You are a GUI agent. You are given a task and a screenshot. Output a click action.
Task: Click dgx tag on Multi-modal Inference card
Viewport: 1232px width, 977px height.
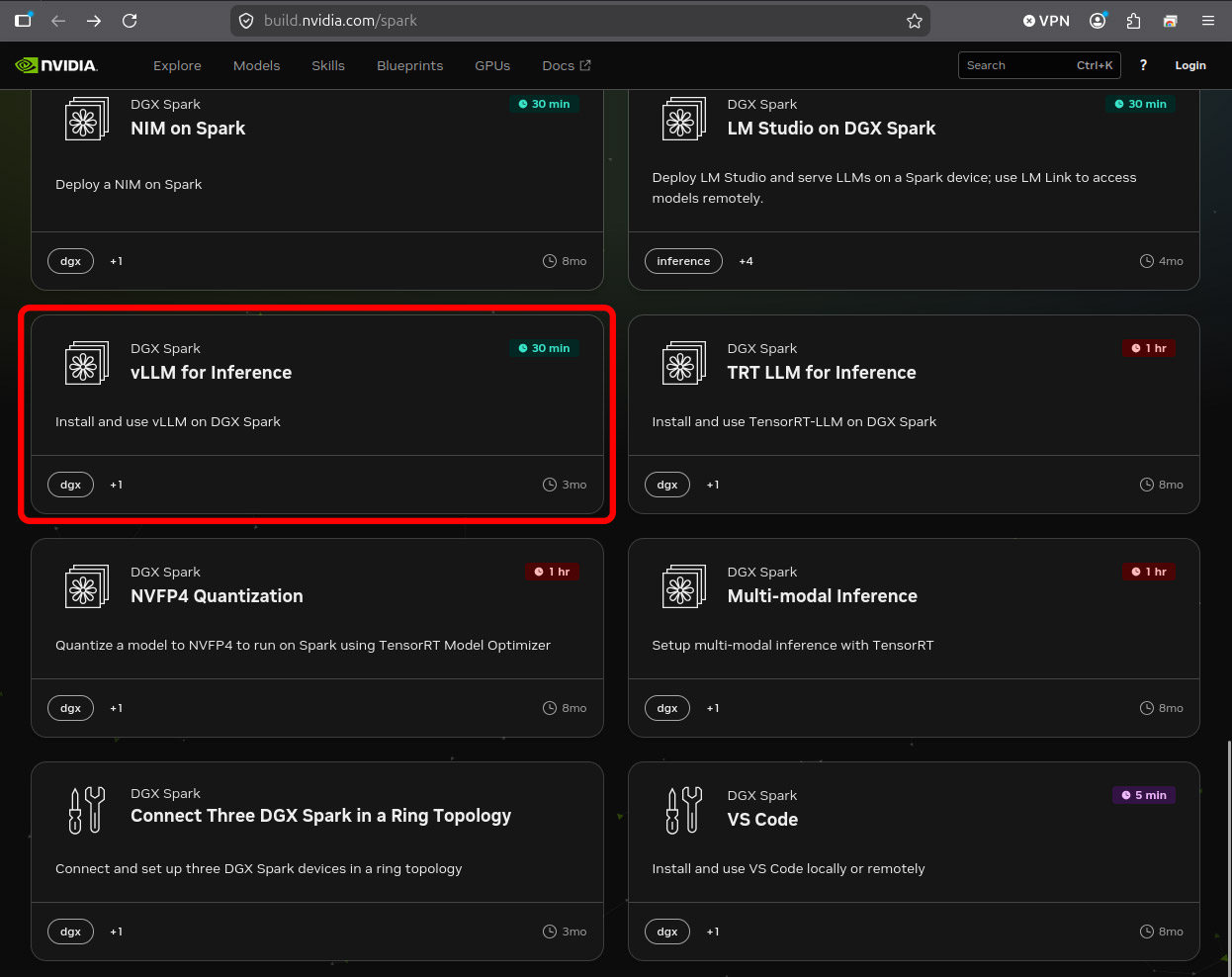pos(667,708)
